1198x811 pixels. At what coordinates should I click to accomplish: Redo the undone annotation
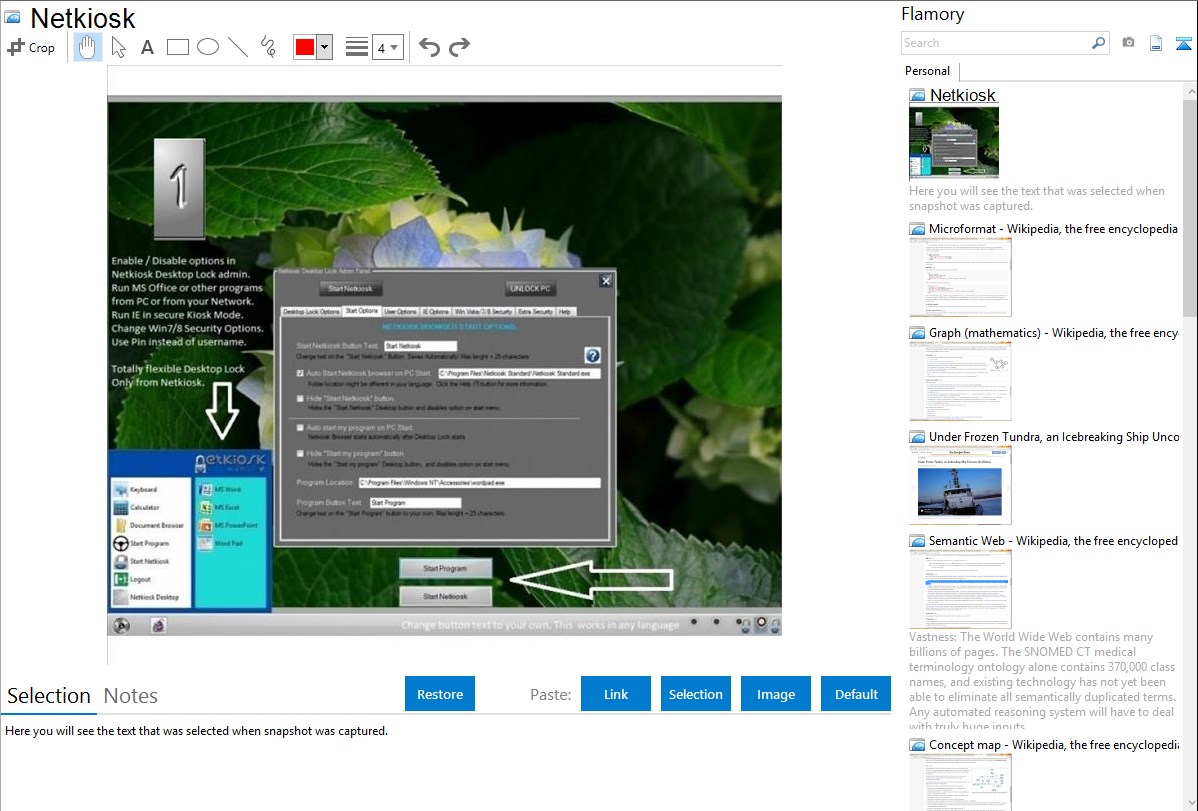click(459, 47)
